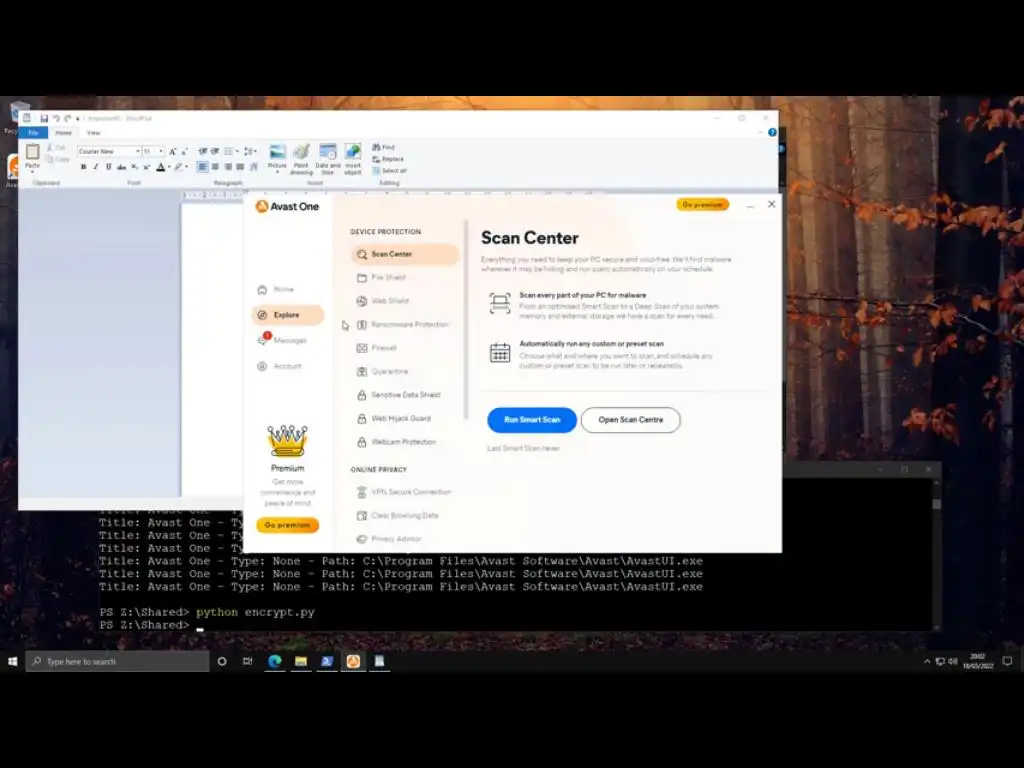The image size is (1024, 768).
Task: Click the Paste clipboard icon in WordPad
Action: pos(32,152)
